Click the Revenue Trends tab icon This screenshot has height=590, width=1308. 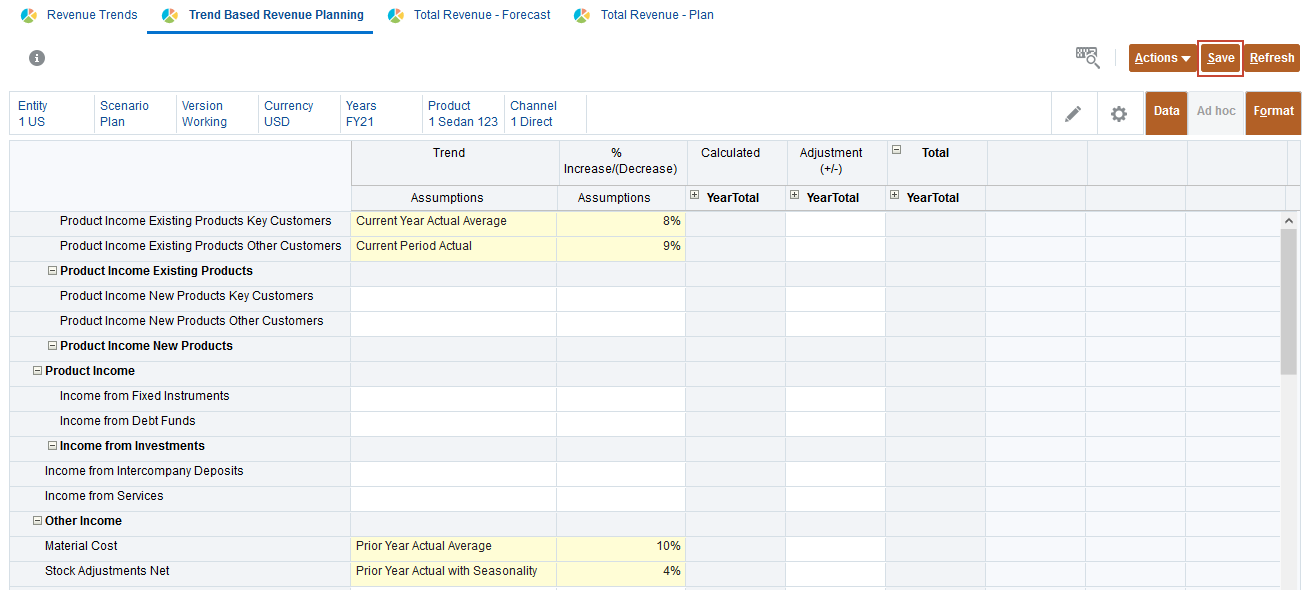29,16
